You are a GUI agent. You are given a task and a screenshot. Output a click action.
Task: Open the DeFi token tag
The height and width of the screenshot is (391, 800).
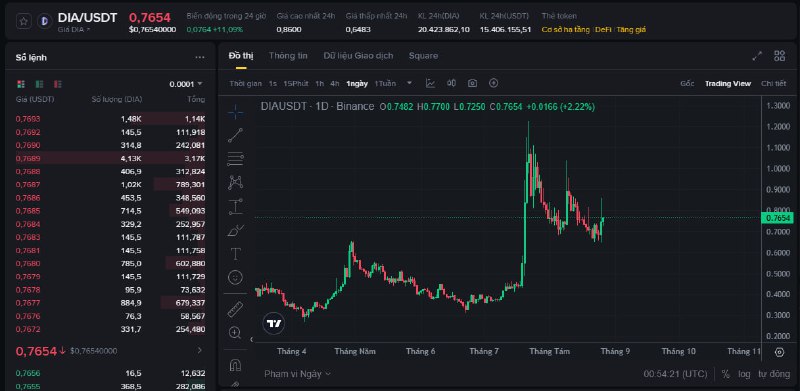[x=603, y=30]
